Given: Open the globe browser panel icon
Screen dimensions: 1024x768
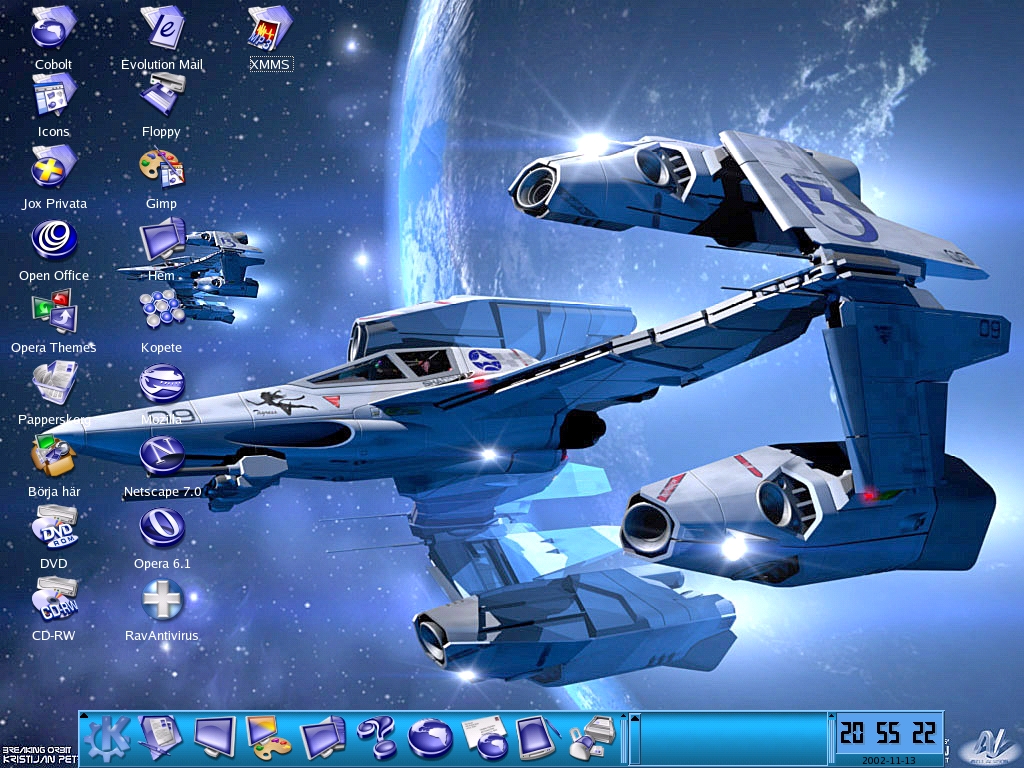Looking at the screenshot, I should tap(430, 739).
